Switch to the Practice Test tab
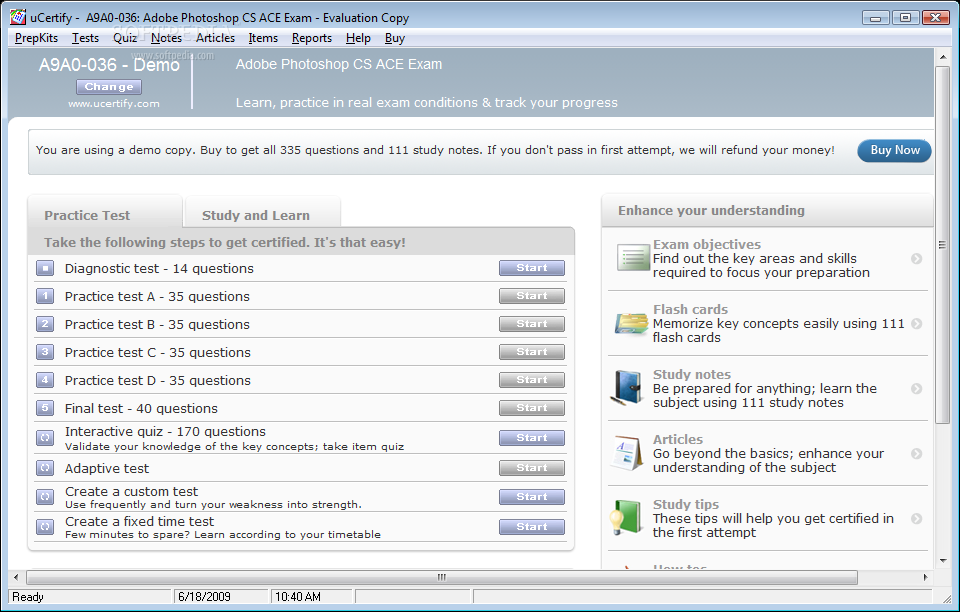This screenshot has width=960, height=612. 105,212
